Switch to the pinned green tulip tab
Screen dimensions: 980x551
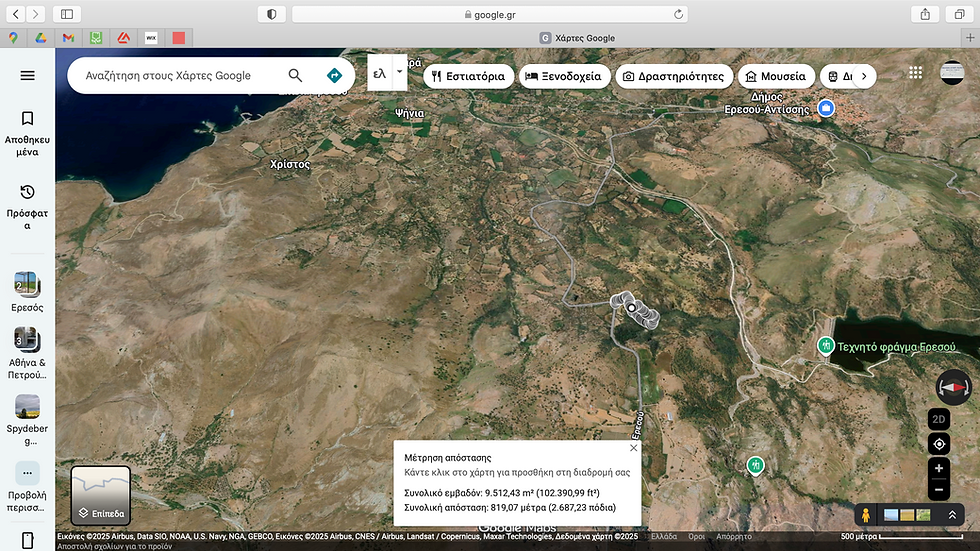[x=96, y=38]
